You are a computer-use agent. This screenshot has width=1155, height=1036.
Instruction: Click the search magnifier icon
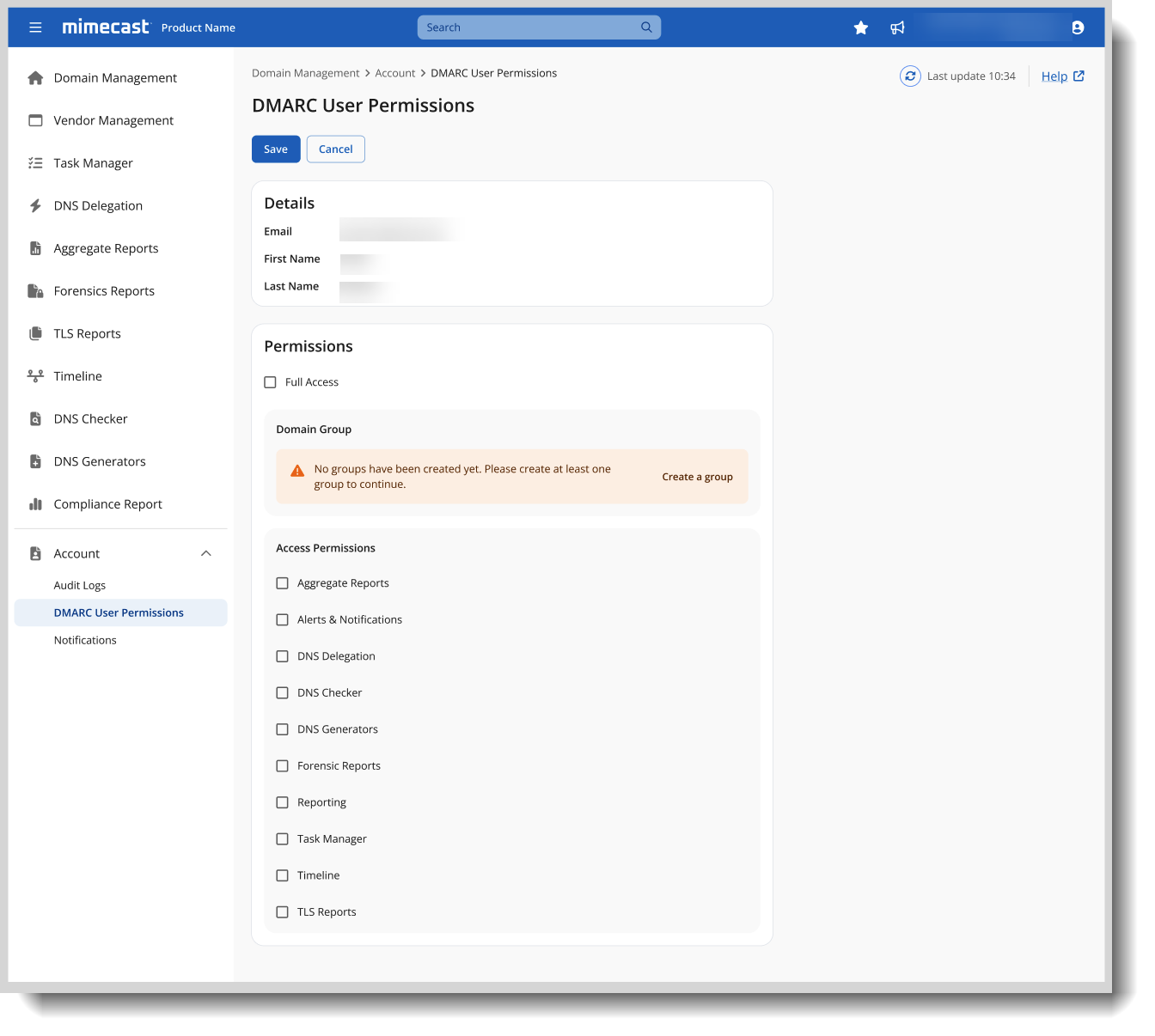pos(646,27)
